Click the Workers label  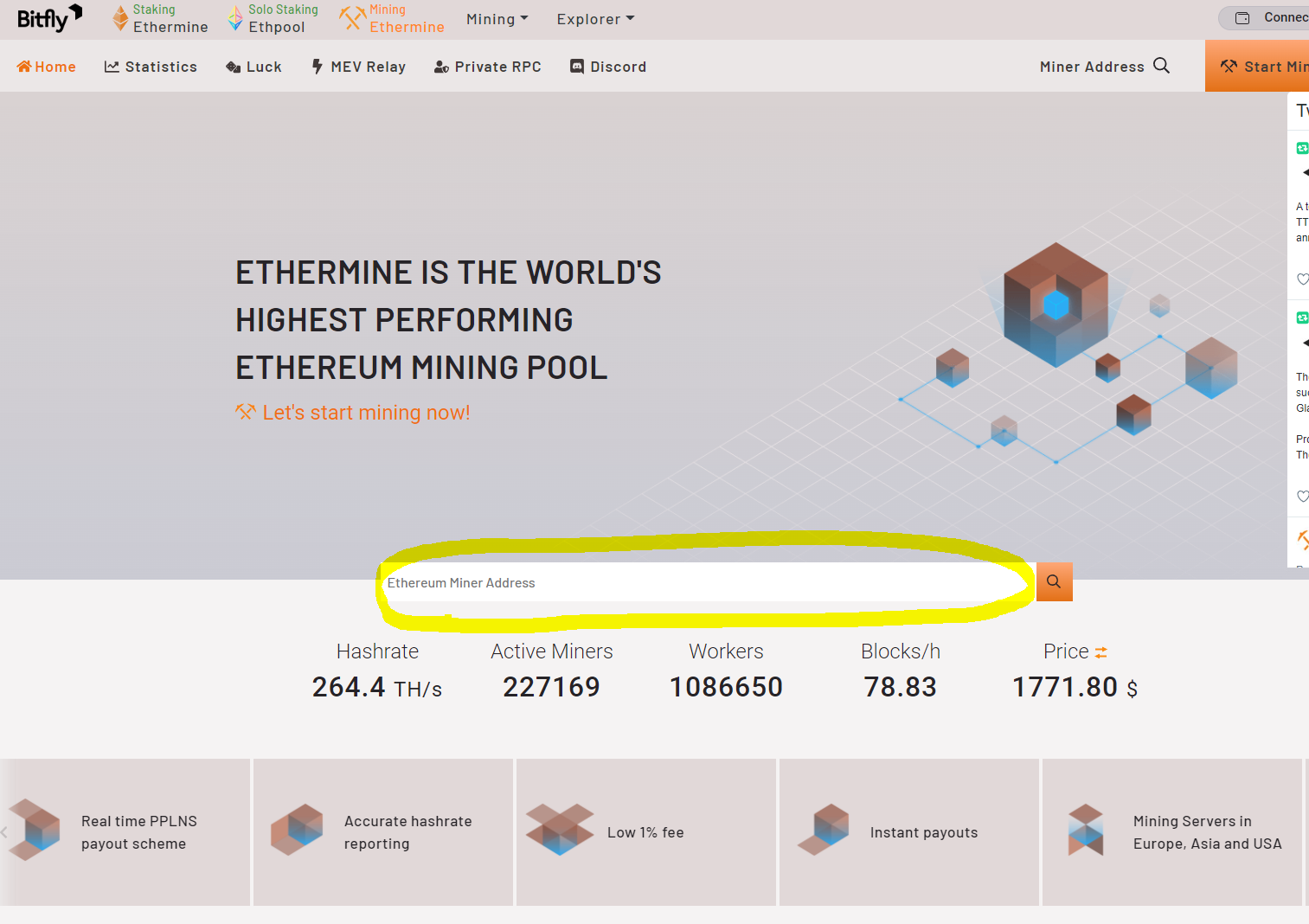(726, 651)
